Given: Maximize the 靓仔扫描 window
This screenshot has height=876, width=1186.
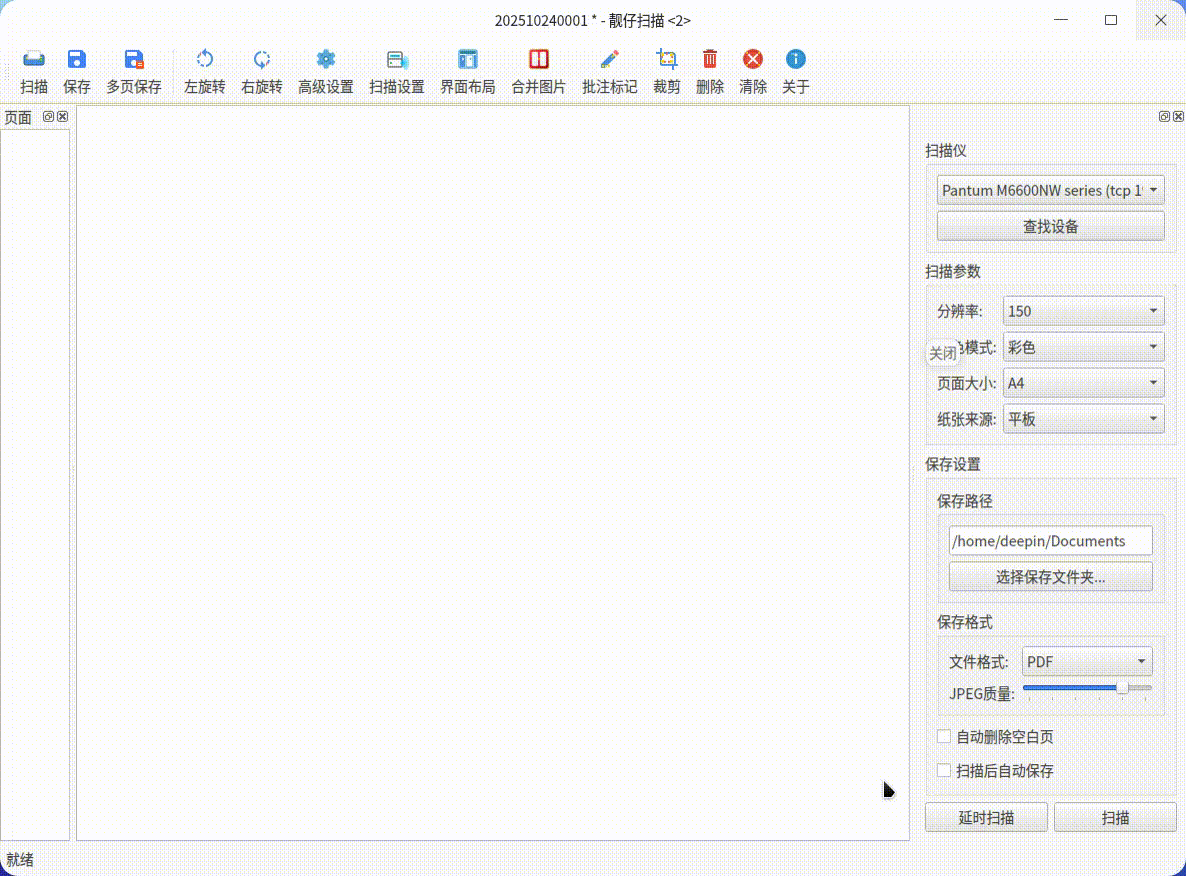Looking at the screenshot, I should [x=1110, y=20].
